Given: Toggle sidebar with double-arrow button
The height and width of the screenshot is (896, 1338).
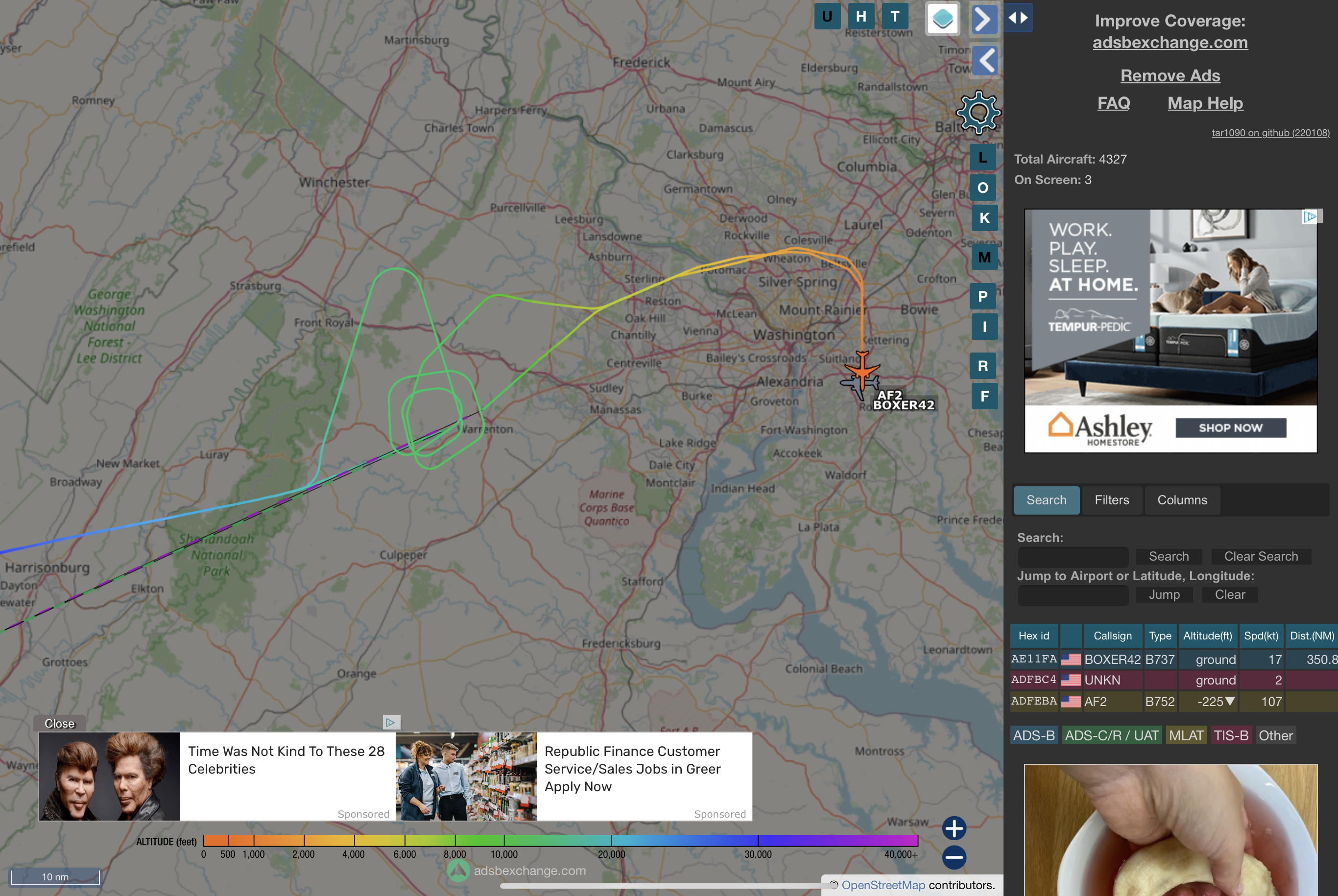Looking at the screenshot, I should [x=1019, y=18].
